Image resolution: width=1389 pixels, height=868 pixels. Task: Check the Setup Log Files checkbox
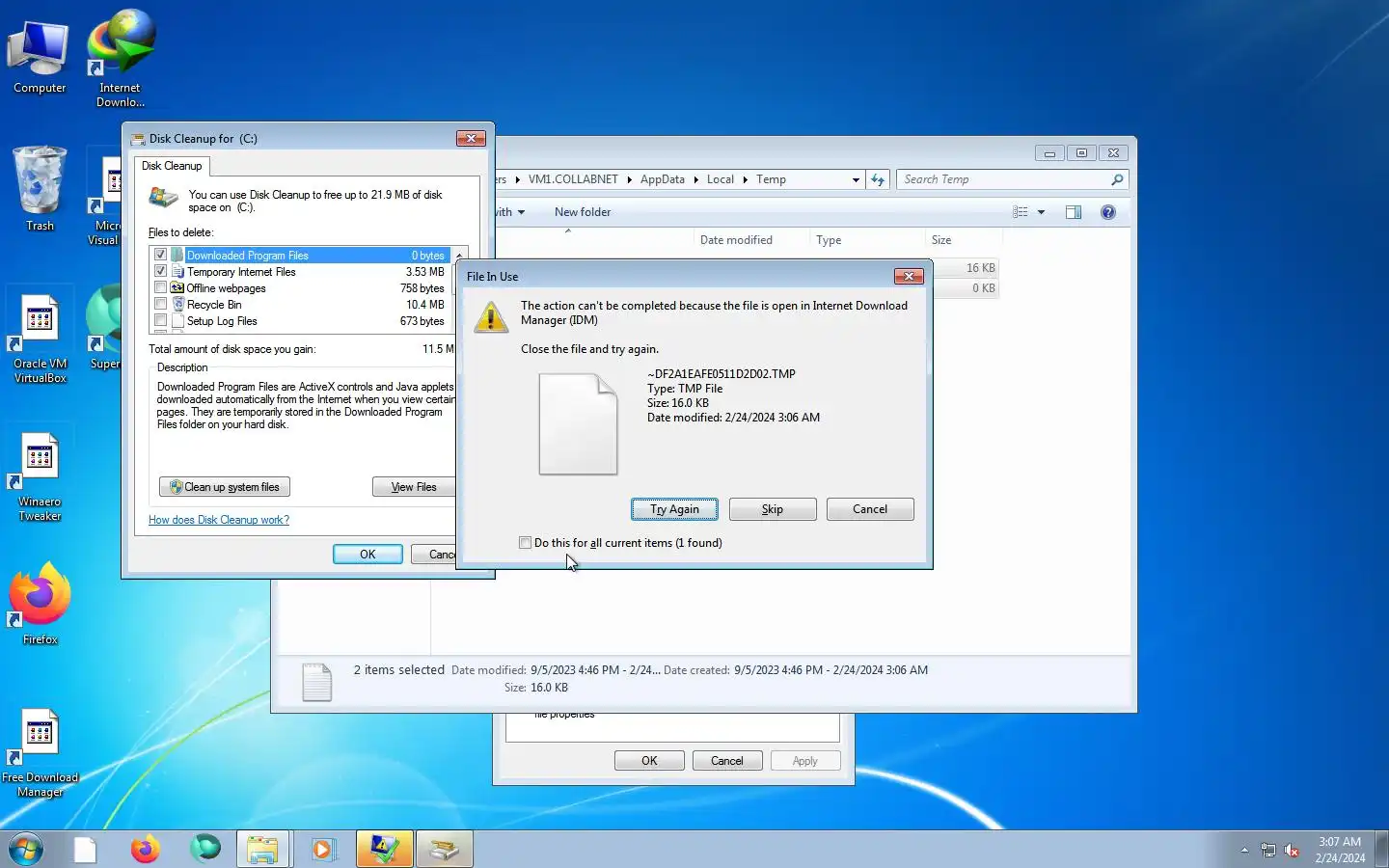pos(160,321)
